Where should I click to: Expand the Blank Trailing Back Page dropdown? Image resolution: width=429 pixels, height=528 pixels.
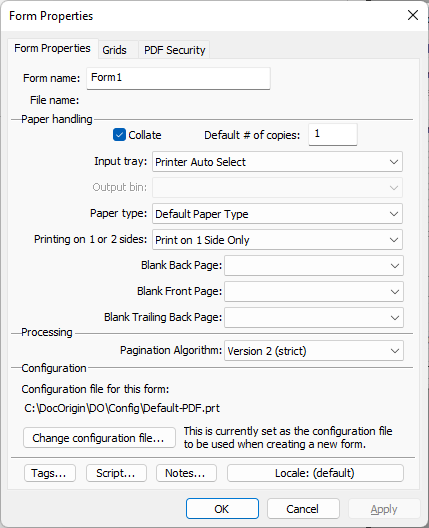tap(314, 318)
